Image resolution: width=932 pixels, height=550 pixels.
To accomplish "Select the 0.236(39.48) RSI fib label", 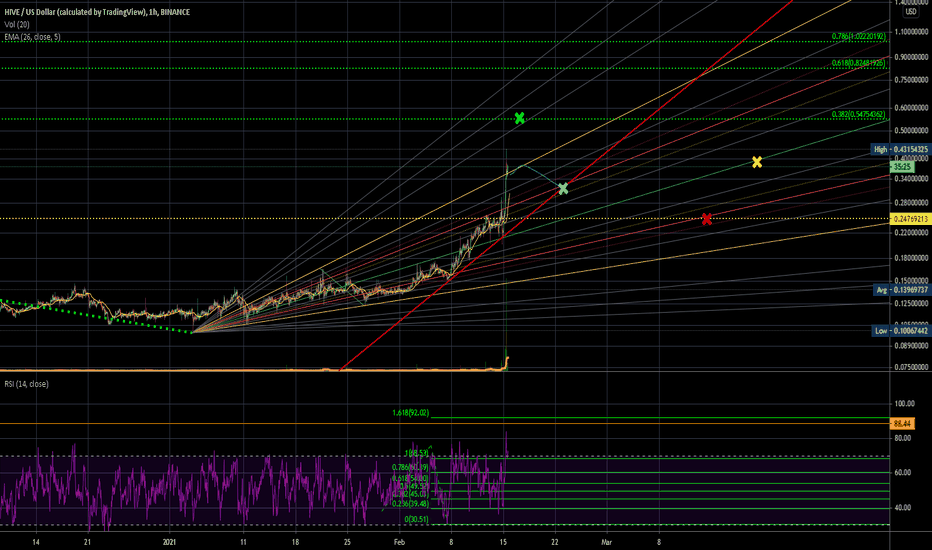I will tap(410, 504).
